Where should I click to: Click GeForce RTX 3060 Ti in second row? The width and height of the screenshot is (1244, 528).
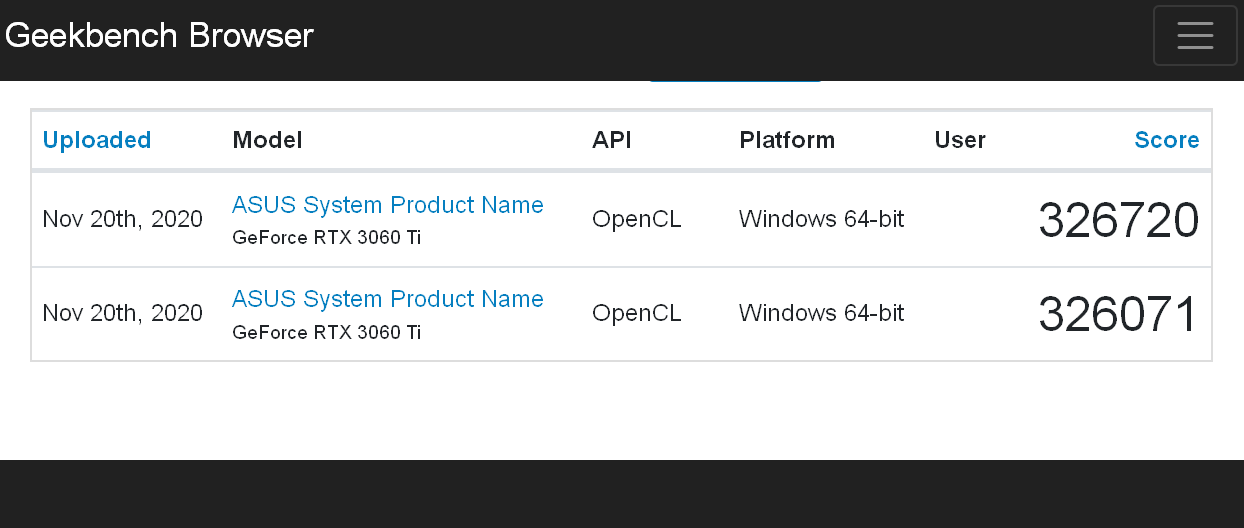[326, 332]
